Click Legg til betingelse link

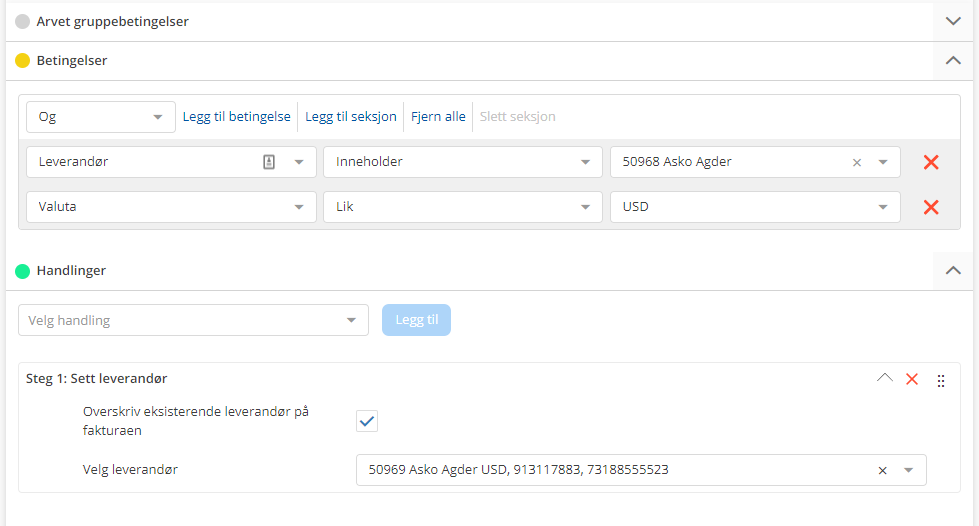tap(236, 117)
